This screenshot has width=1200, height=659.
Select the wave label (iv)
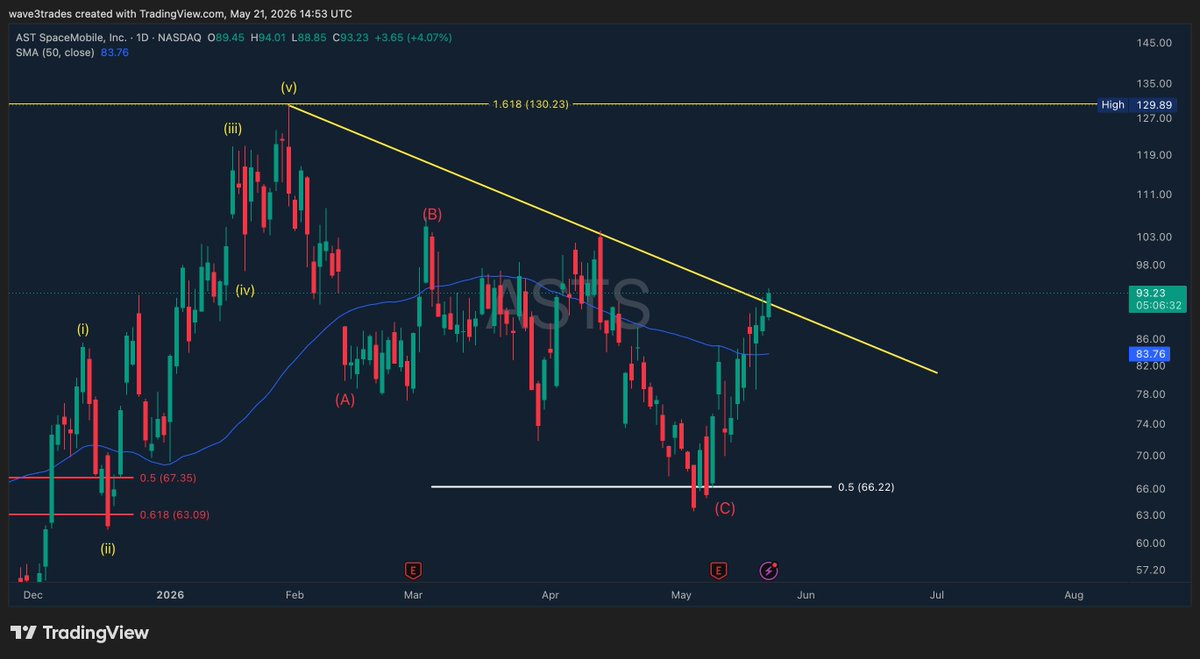click(x=246, y=291)
